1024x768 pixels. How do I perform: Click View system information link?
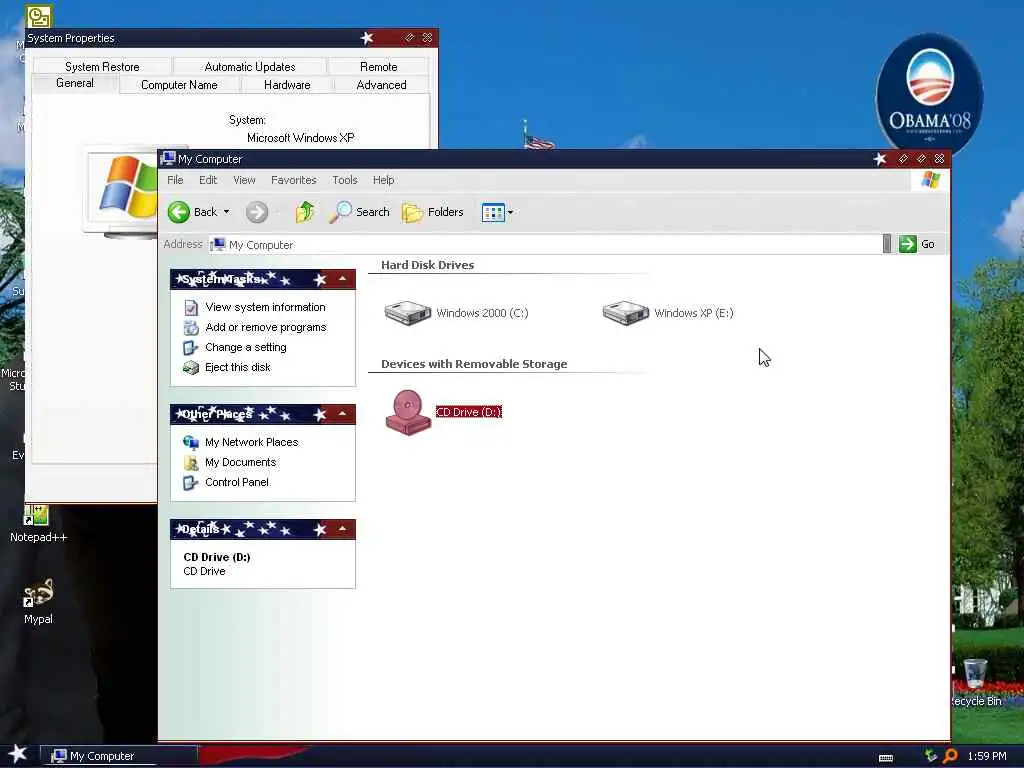[x=265, y=307]
